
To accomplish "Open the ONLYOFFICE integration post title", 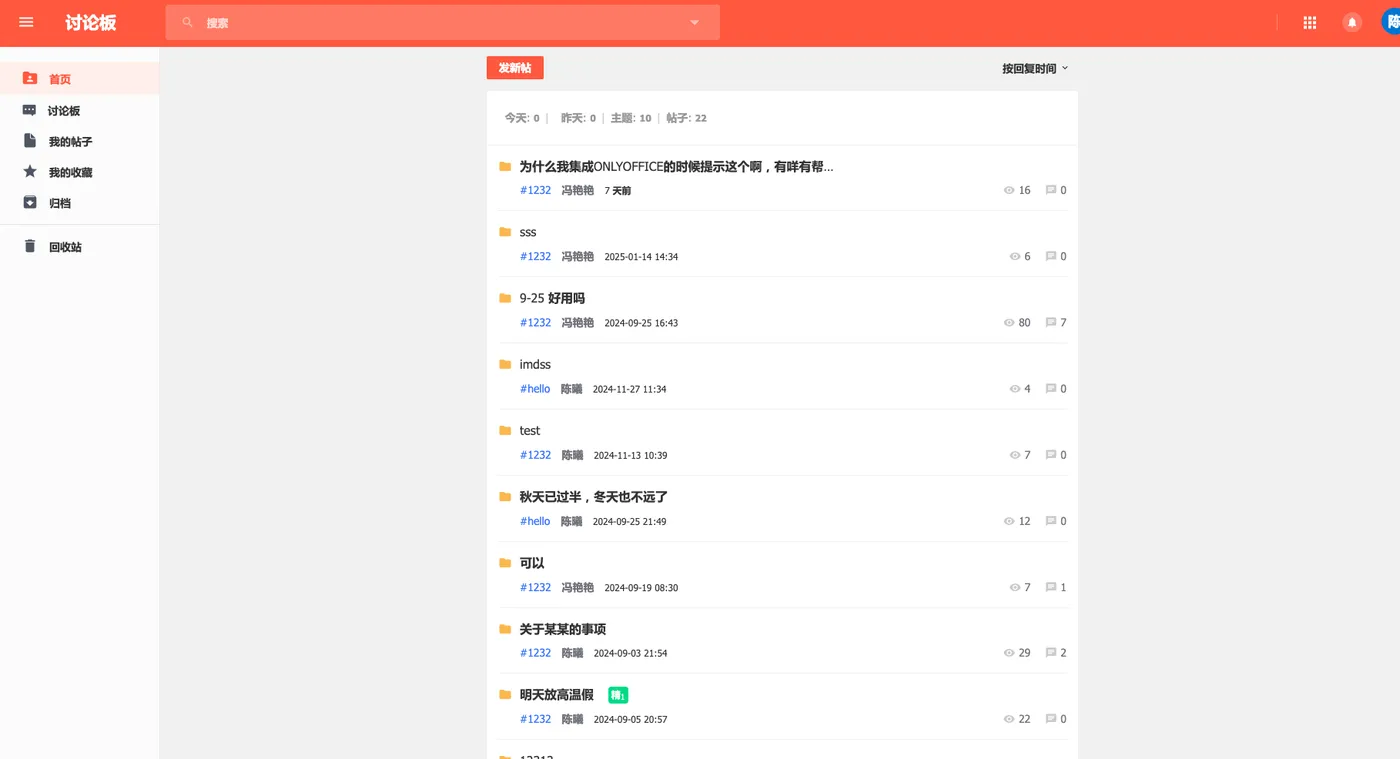I will click(x=676, y=167).
